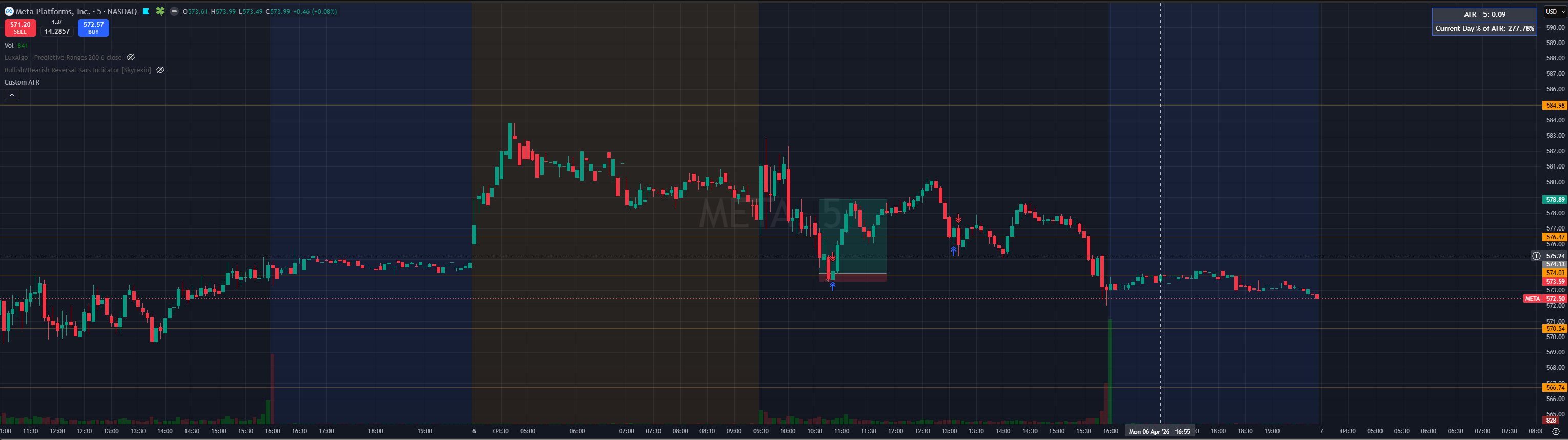
Task: Click the green clover icon
Action: pos(160,12)
